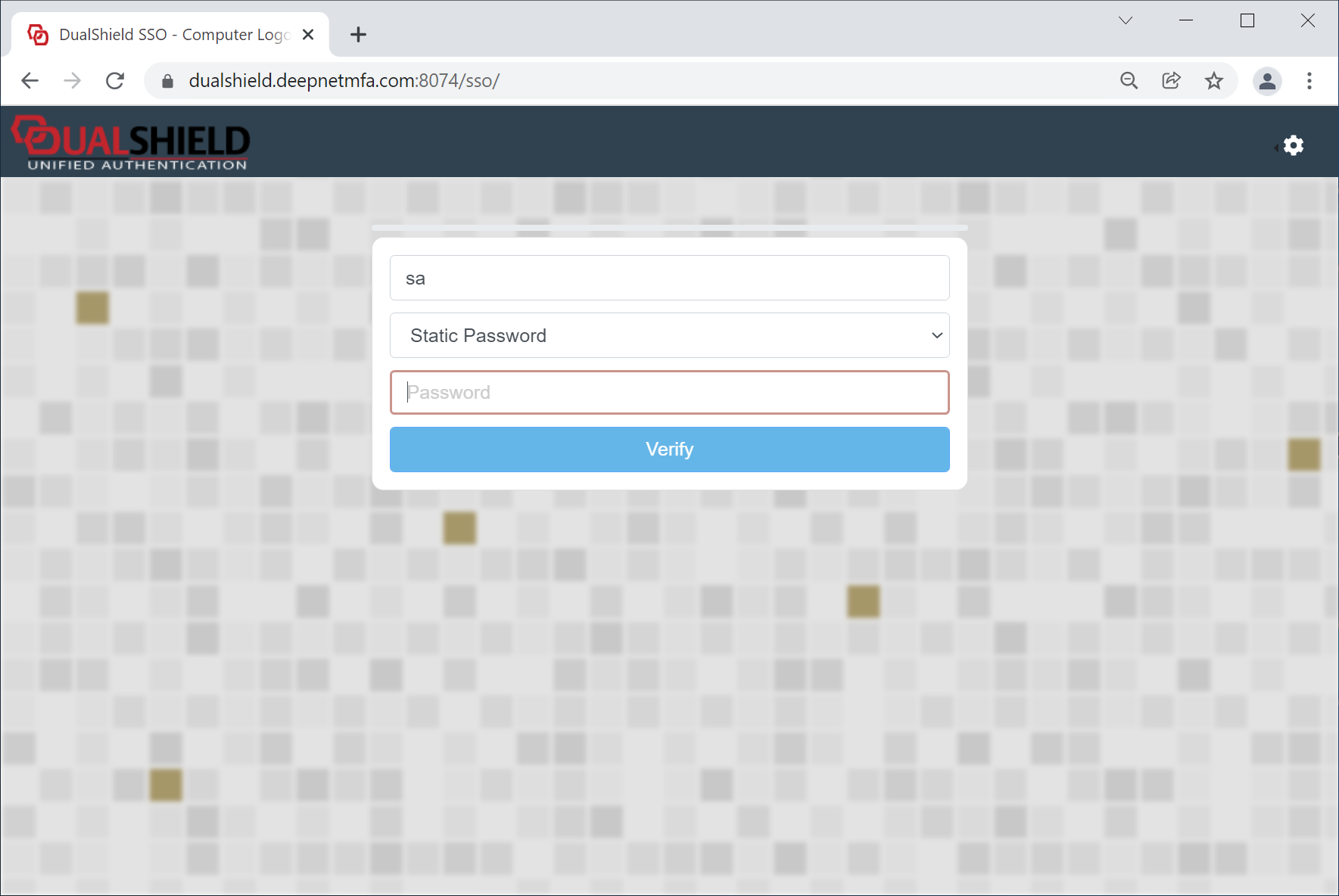Open the zoom magnifier in address bar

[x=1129, y=81]
